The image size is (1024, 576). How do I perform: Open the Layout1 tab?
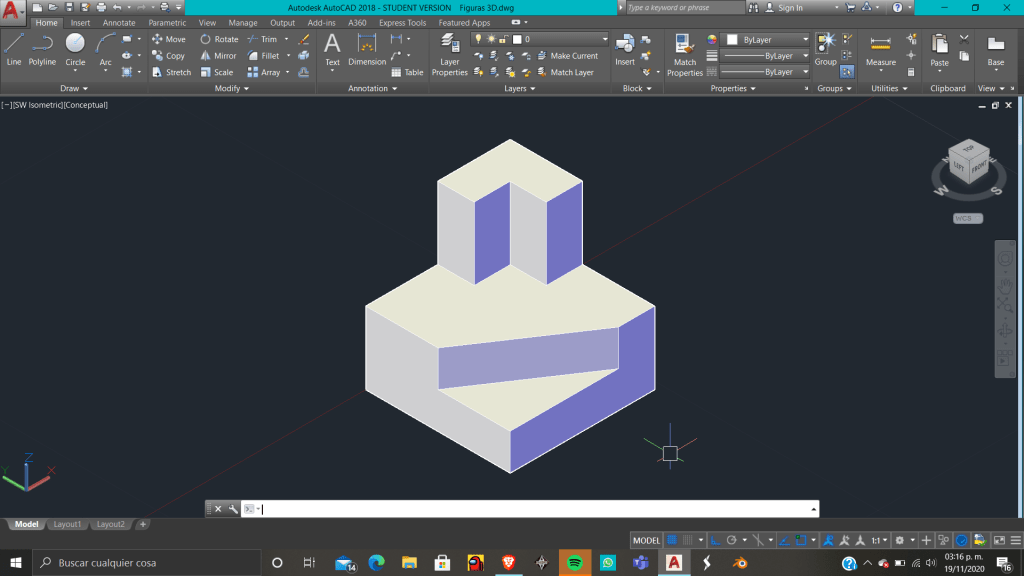[67, 524]
